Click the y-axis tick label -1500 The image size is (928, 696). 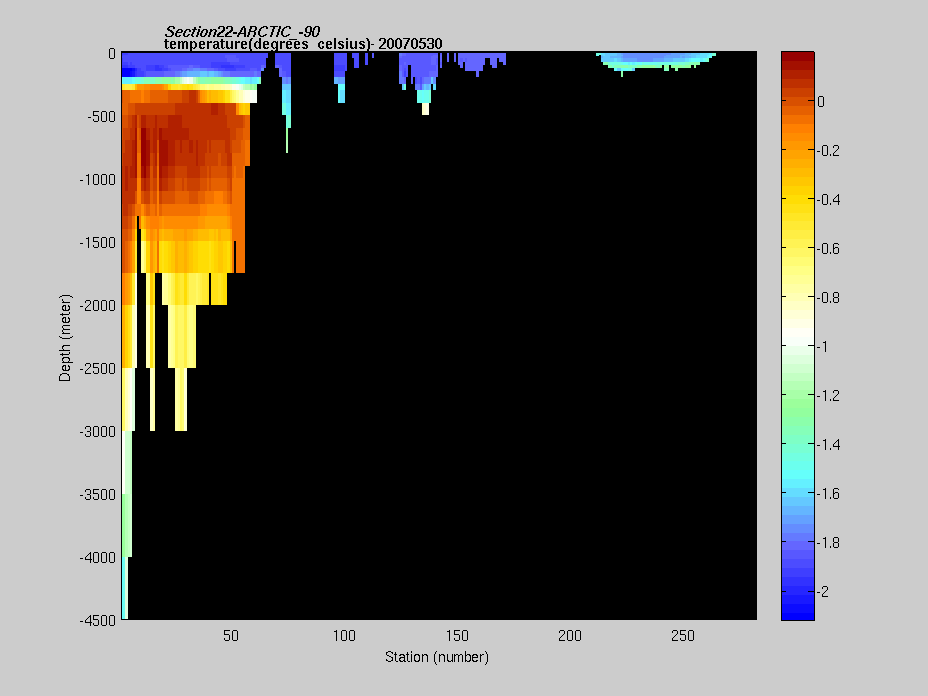(x=98, y=243)
